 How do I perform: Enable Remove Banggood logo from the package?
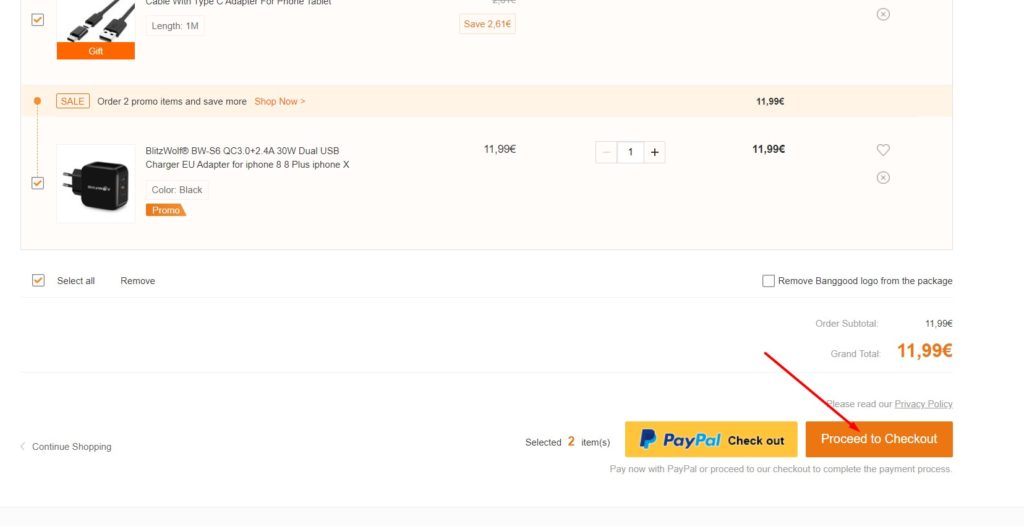769,281
